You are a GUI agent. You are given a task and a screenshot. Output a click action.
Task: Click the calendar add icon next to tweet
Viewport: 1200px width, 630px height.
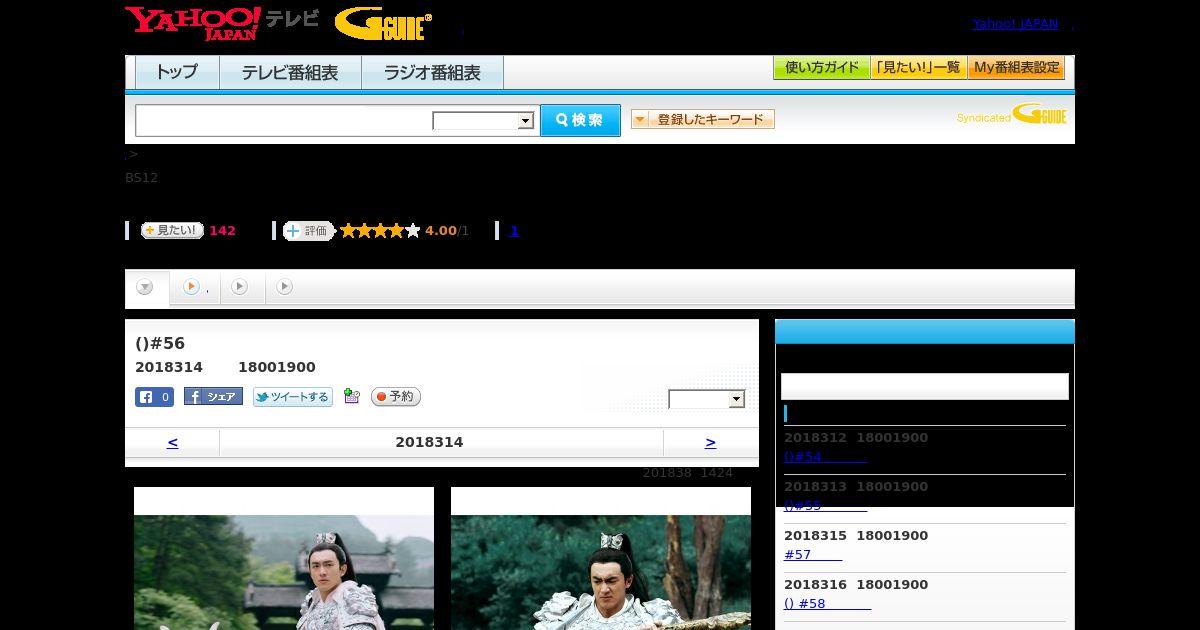pos(351,396)
